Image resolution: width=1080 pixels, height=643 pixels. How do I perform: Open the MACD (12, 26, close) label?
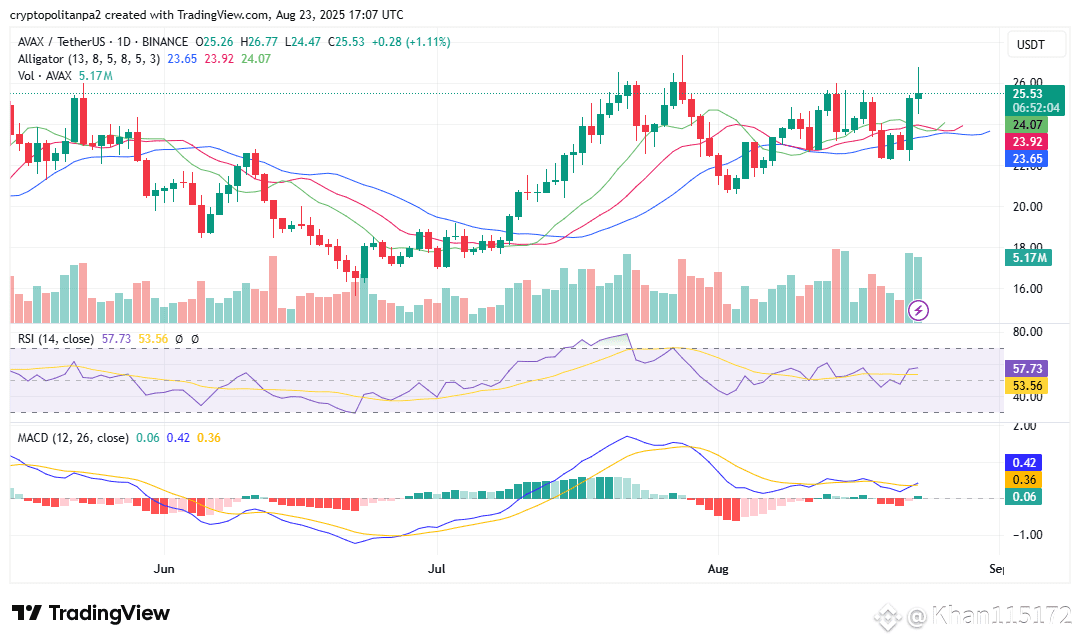[x=73, y=438]
